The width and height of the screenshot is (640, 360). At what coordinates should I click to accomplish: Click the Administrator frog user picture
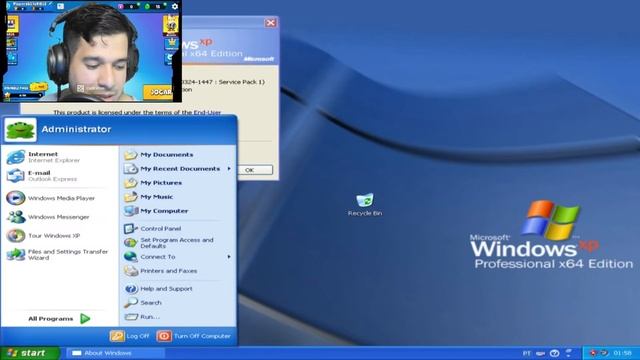[x=20, y=130]
